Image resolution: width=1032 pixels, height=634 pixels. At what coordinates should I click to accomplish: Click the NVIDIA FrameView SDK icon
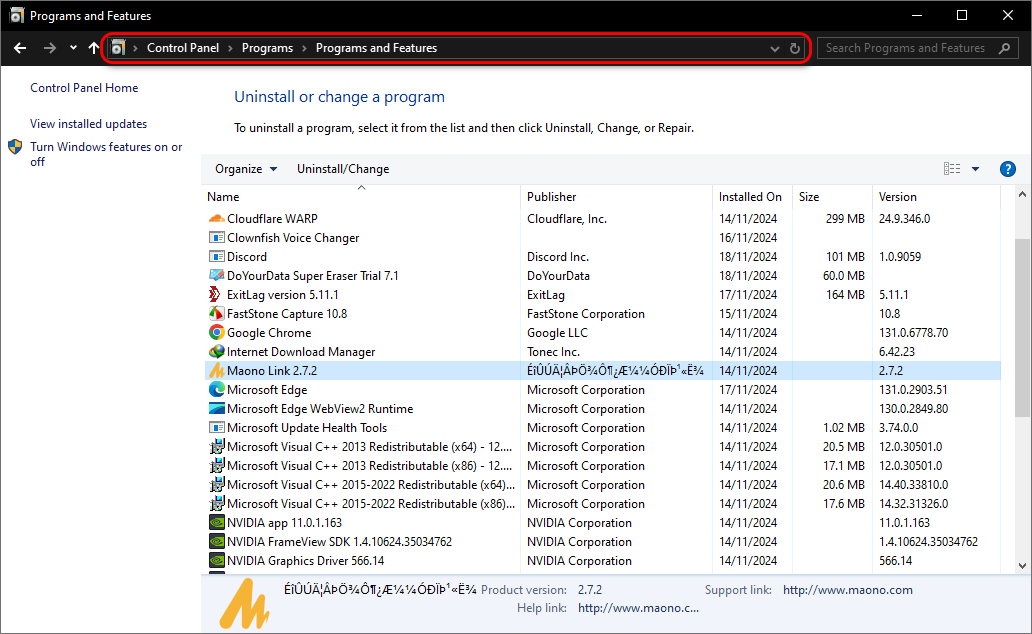click(x=217, y=542)
